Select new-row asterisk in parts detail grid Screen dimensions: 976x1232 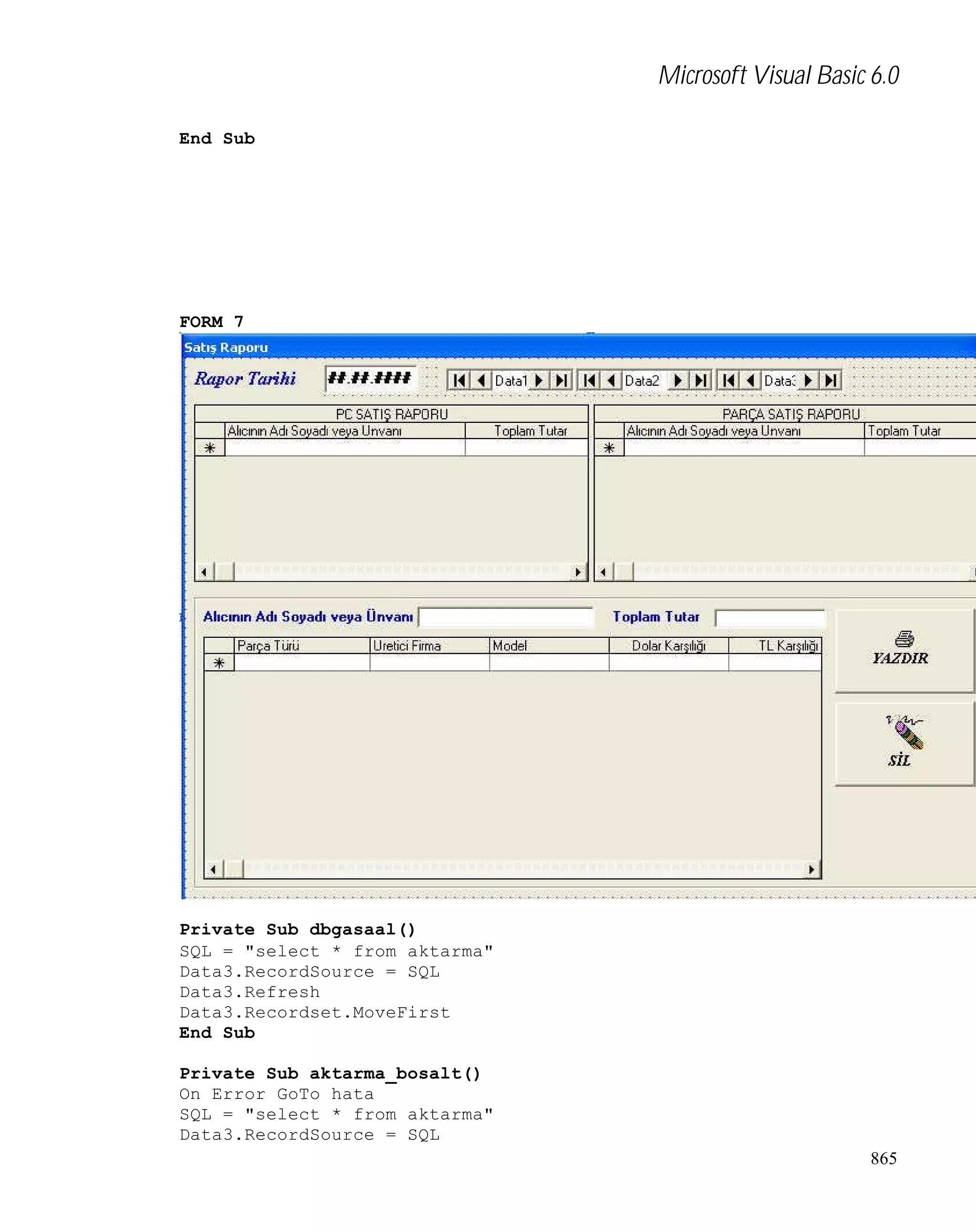click(x=219, y=663)
